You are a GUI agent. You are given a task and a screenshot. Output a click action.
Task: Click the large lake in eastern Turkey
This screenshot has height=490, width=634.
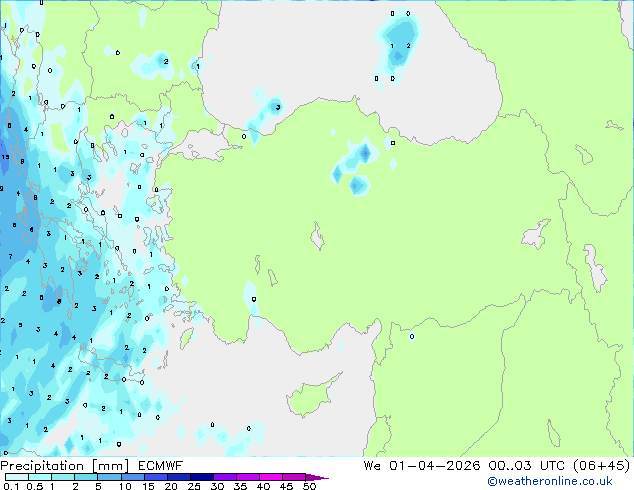click(536, 234)
